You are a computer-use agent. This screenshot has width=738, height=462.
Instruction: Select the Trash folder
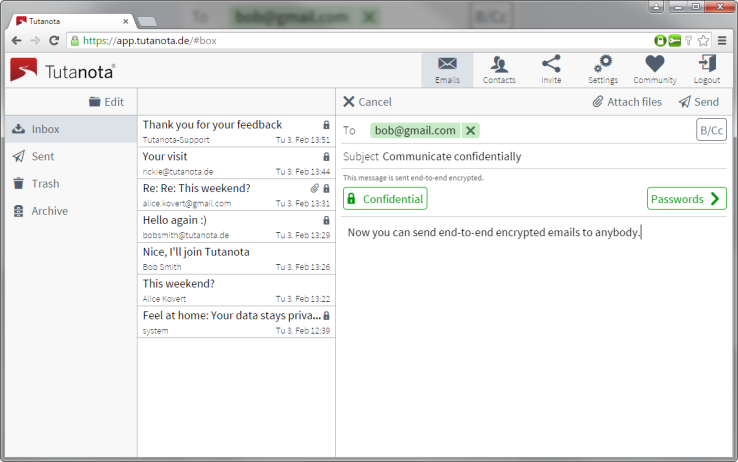click(x=71, y=184)
